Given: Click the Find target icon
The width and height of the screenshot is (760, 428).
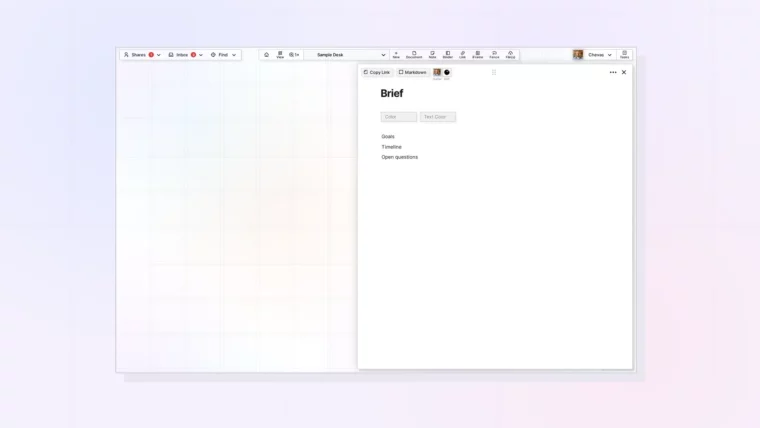Looking at the screenshot, I should tap(213, 55).
